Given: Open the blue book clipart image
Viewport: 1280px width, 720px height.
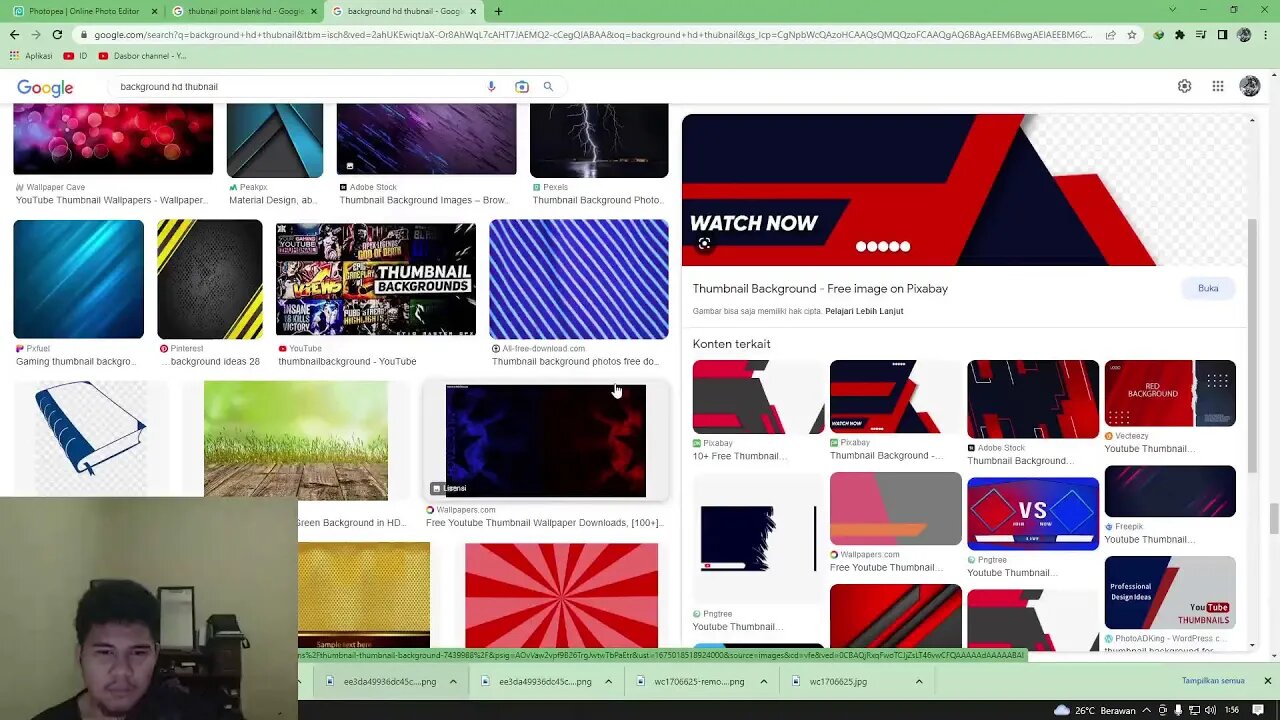Looking at the screenshot, I should point(91,440).
